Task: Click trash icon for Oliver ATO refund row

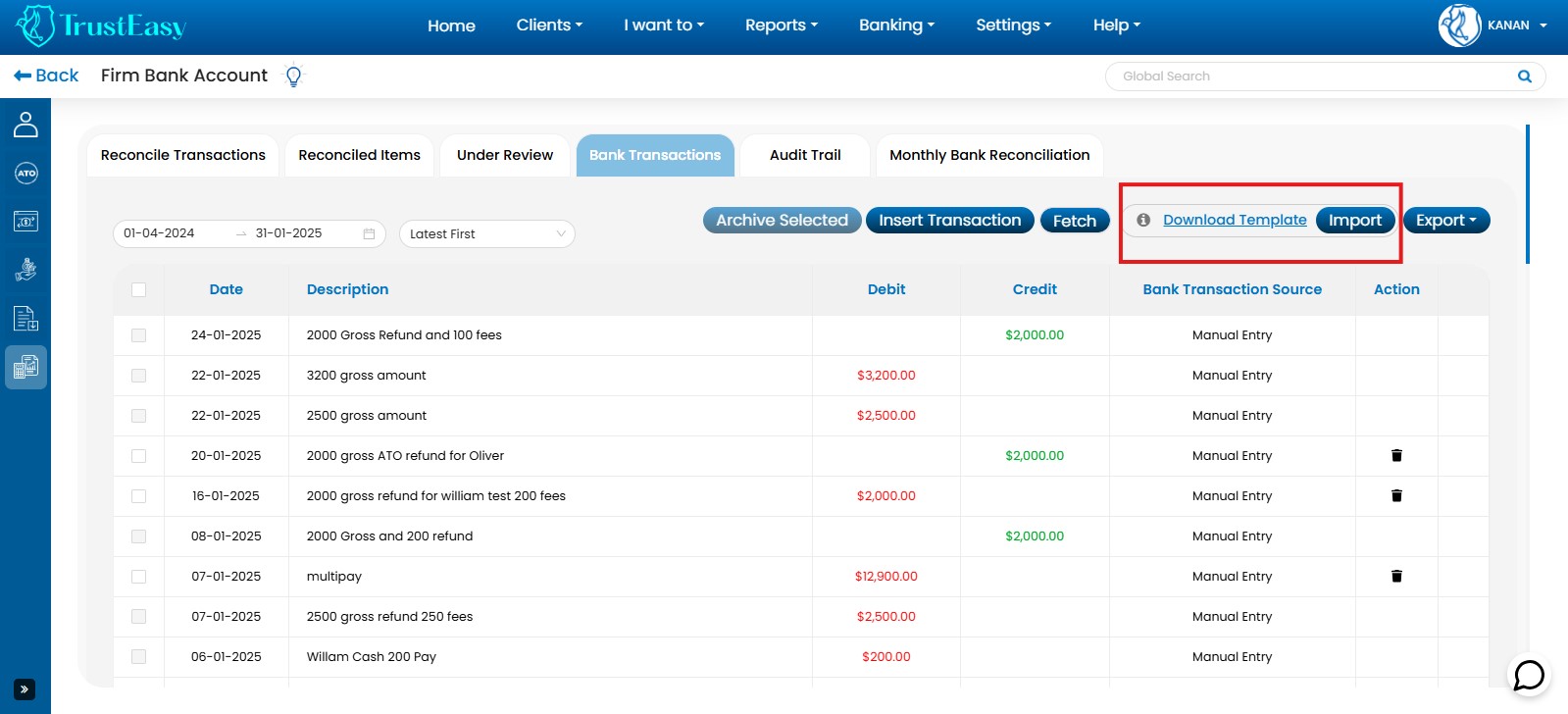Action: coord(1396,456)
